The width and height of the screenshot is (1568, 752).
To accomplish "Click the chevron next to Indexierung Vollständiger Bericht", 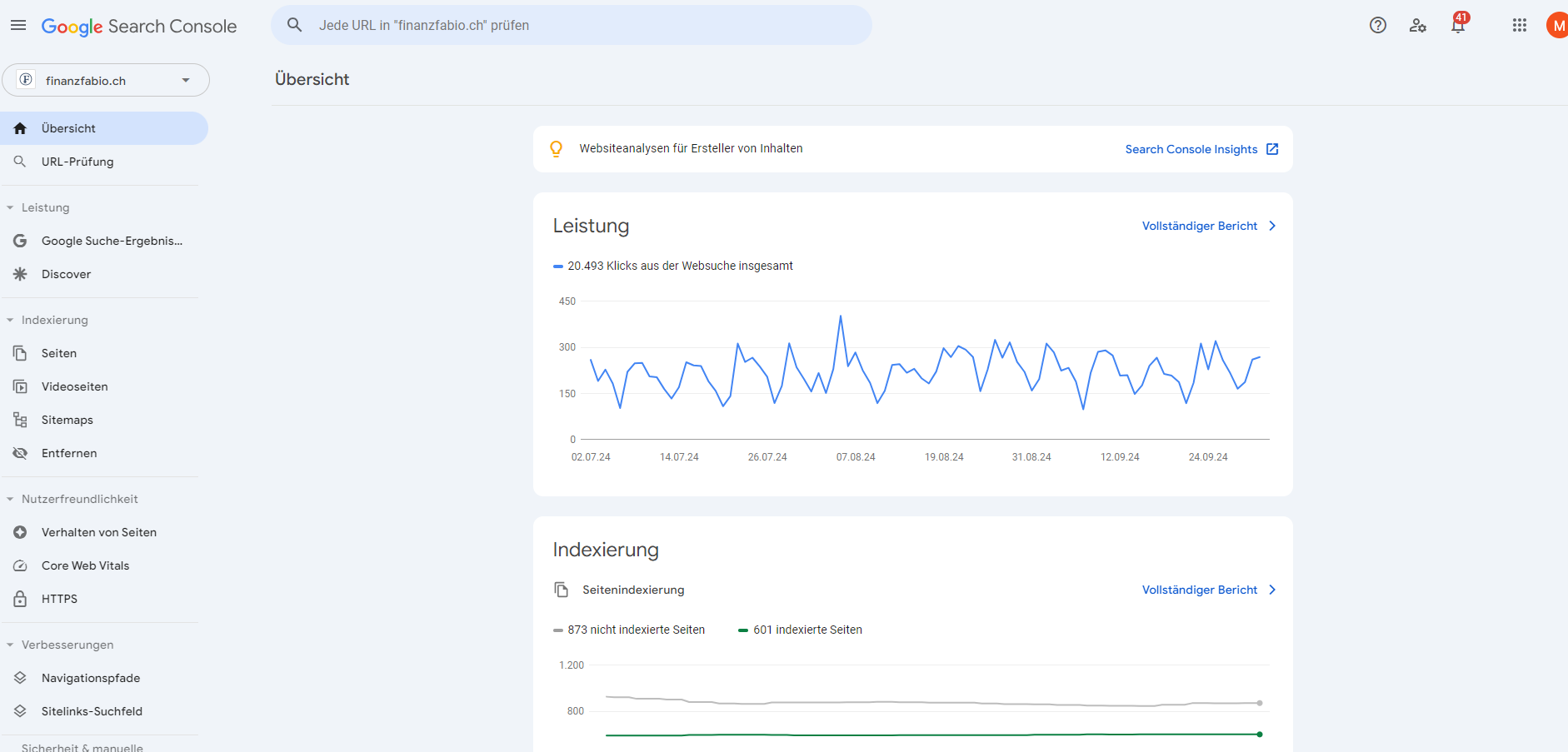I will [1272, 590].
